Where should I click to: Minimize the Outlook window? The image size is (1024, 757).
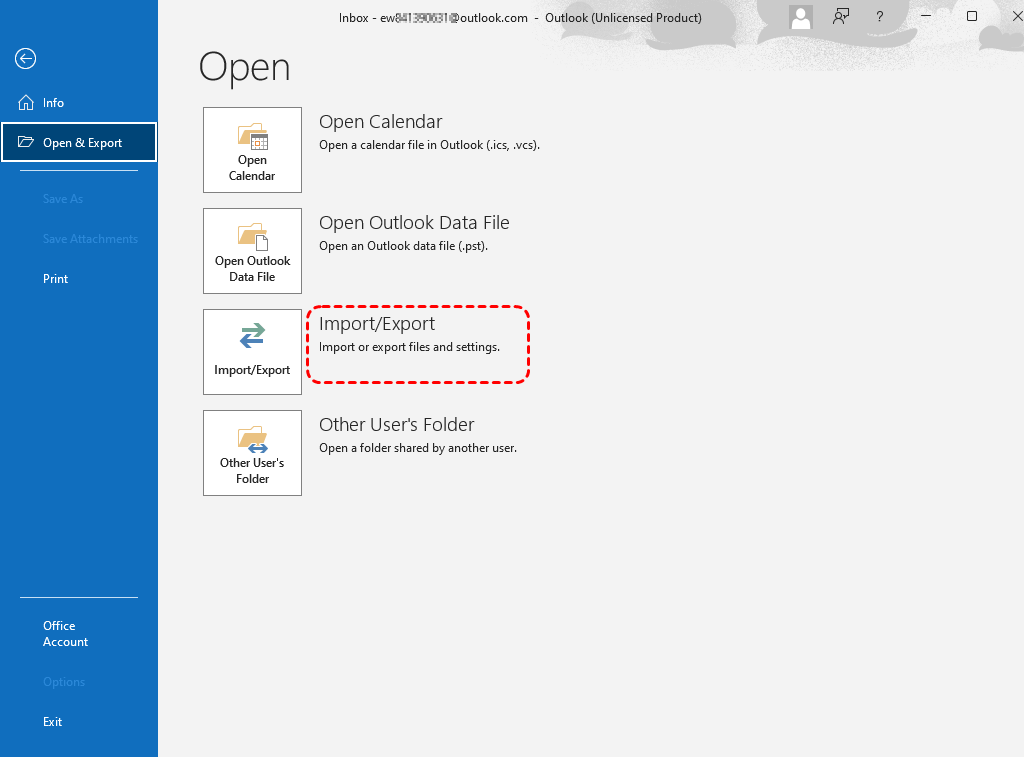click(926, 16)
